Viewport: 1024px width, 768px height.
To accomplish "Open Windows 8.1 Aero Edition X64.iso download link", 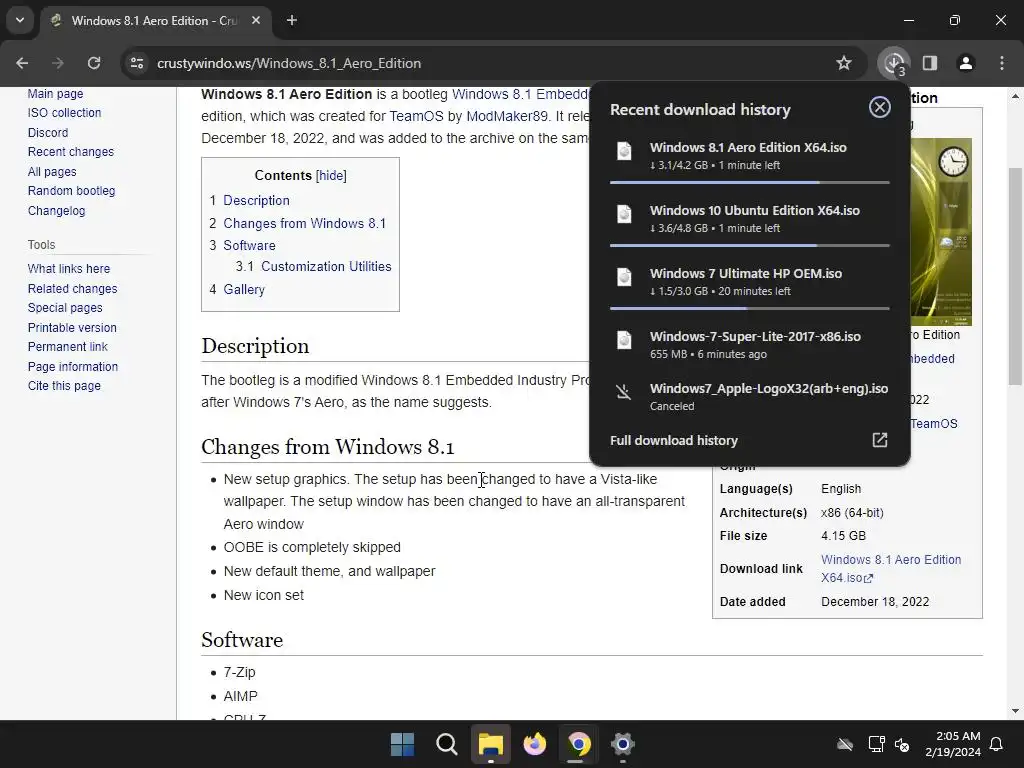I will point(891,568).
